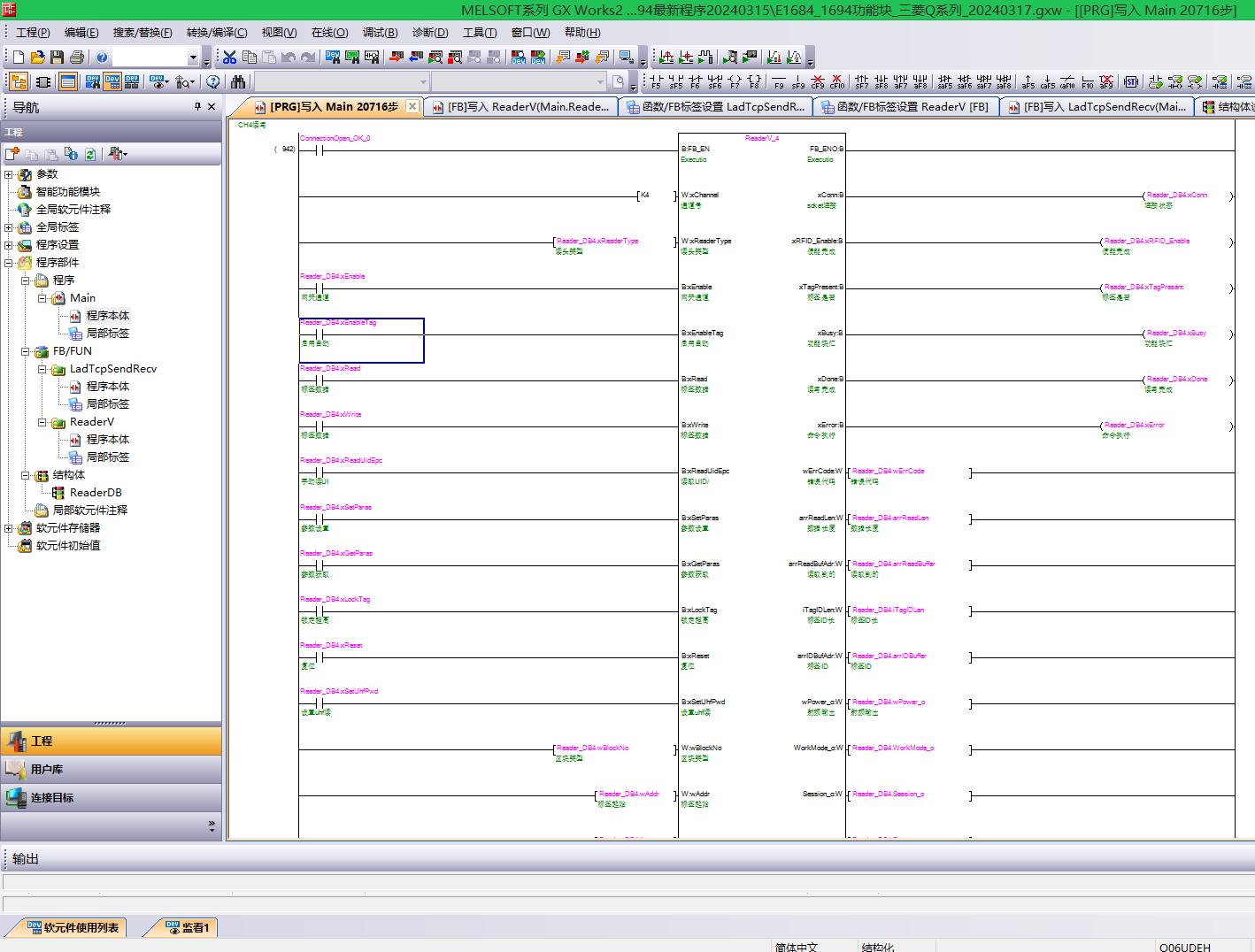This screenshot has width=1255, height=952.
Task: Click the CF9 delete horizontal line icon
Action: tap(818, 82)
